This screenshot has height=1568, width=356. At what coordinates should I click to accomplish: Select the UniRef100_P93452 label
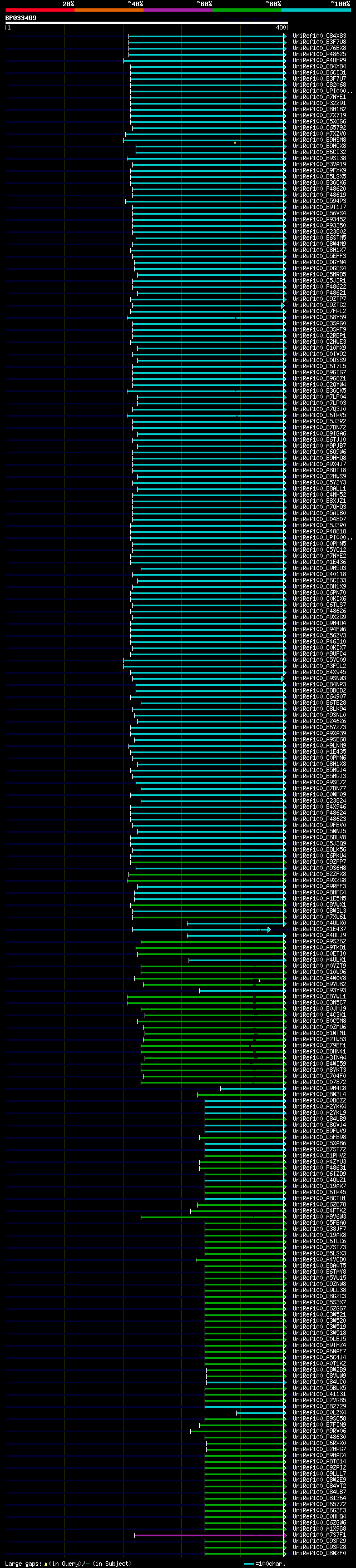coord(319,219)
